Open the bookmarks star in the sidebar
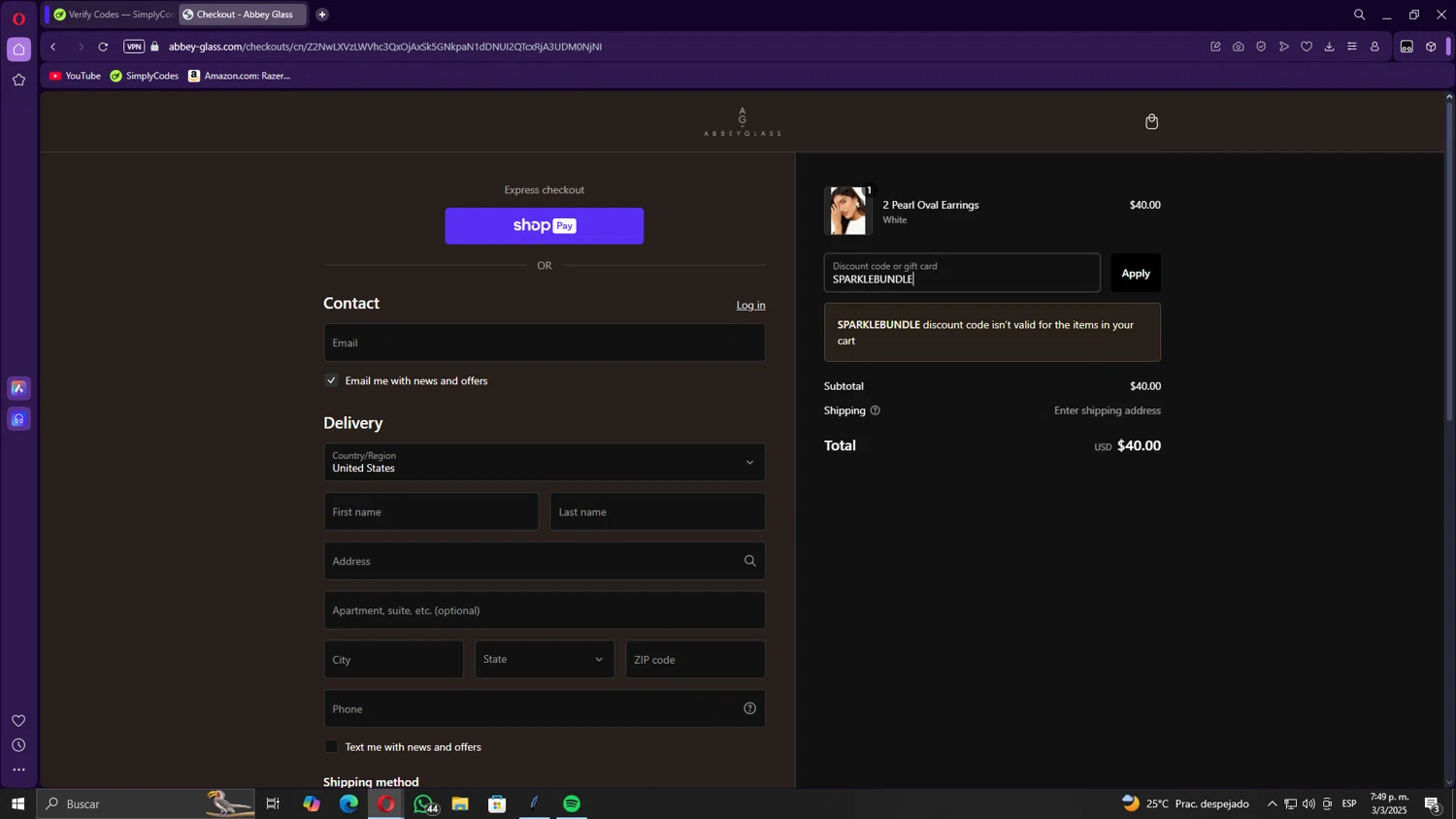 click(18, 81)
